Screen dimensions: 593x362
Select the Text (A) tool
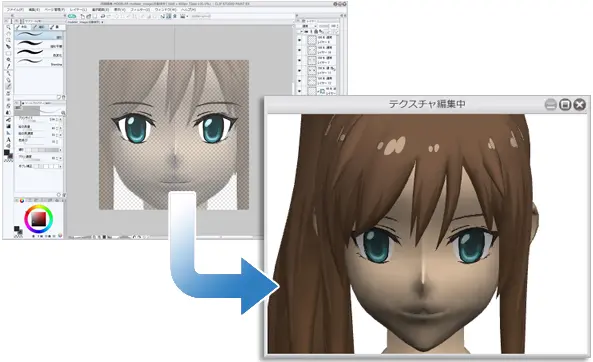[8, 140]
